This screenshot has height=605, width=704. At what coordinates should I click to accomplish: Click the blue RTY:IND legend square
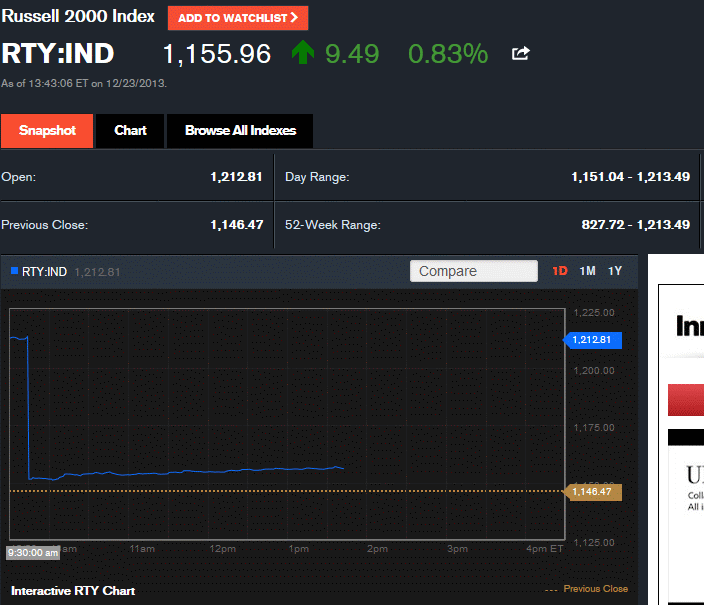click(x=14, y=271)
